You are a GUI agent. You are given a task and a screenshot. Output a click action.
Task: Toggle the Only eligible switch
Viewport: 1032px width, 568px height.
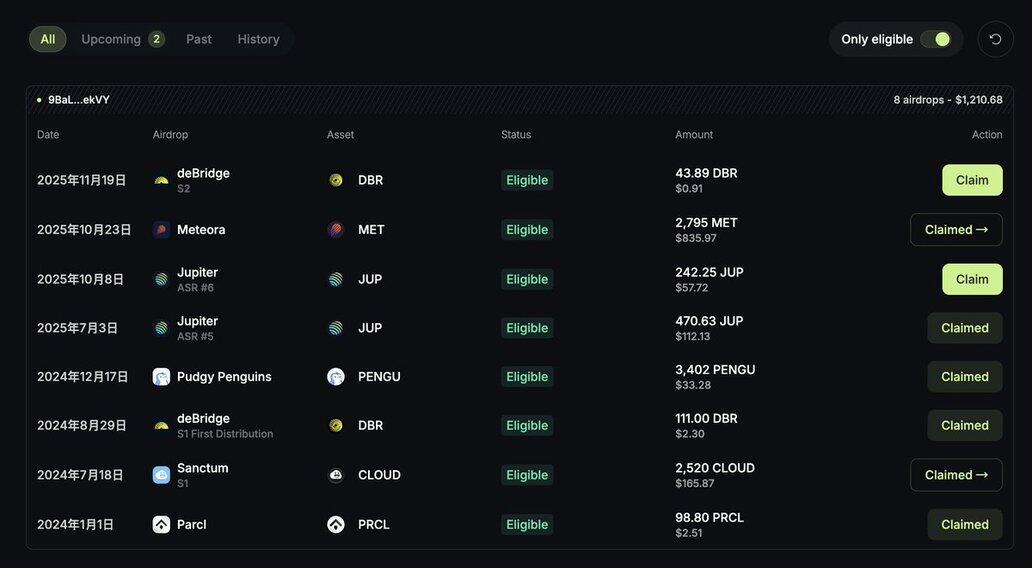click(x=935, y=39)
